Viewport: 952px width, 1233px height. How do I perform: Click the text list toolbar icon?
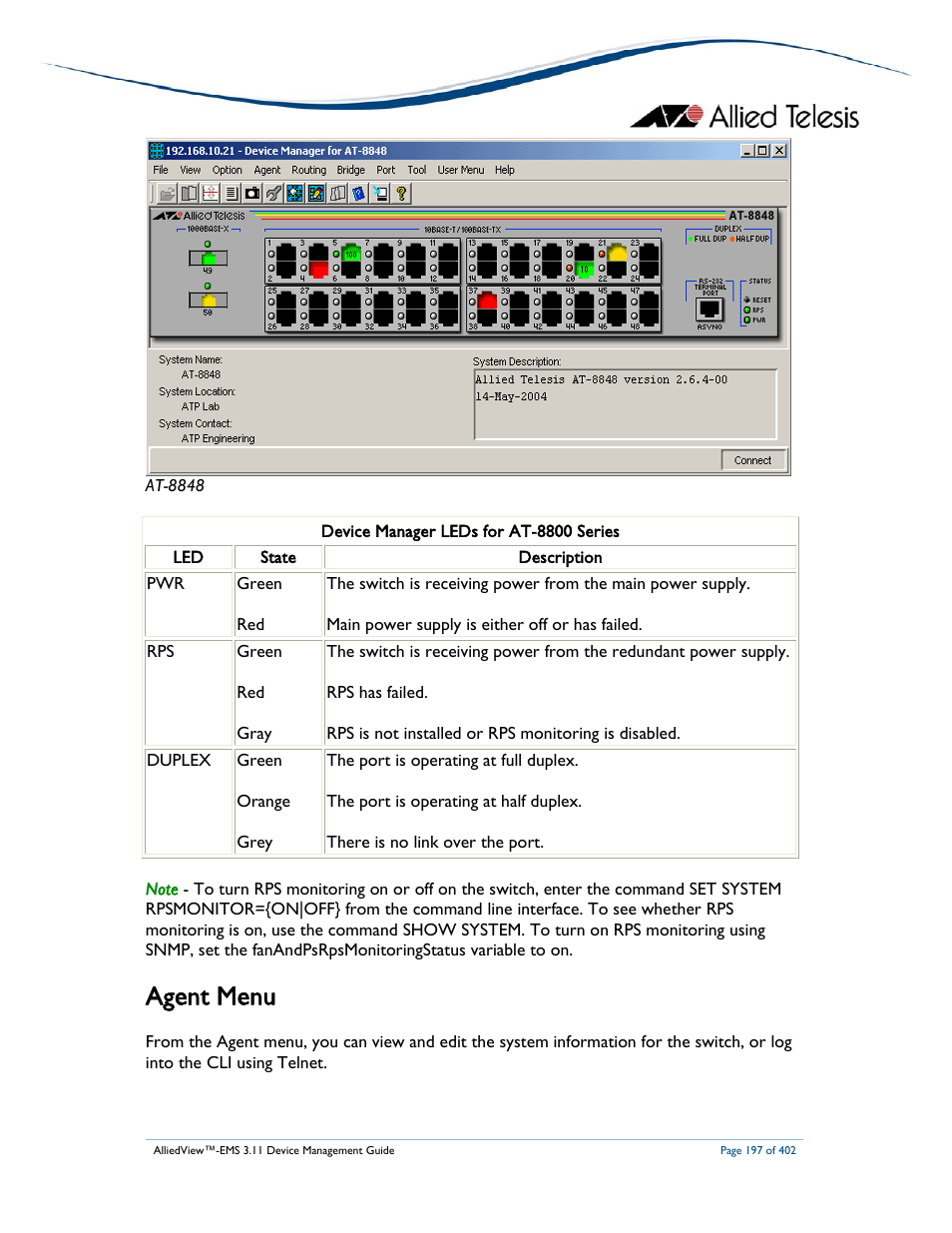tap(231, 194)
